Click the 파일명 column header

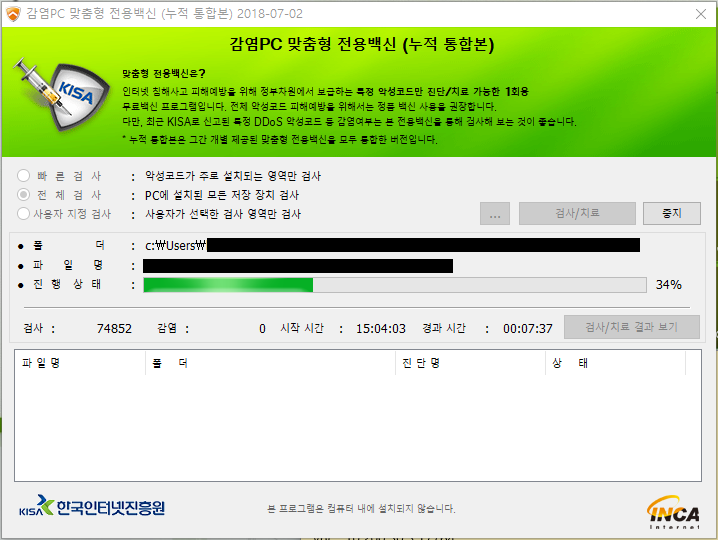pos(80,363)
